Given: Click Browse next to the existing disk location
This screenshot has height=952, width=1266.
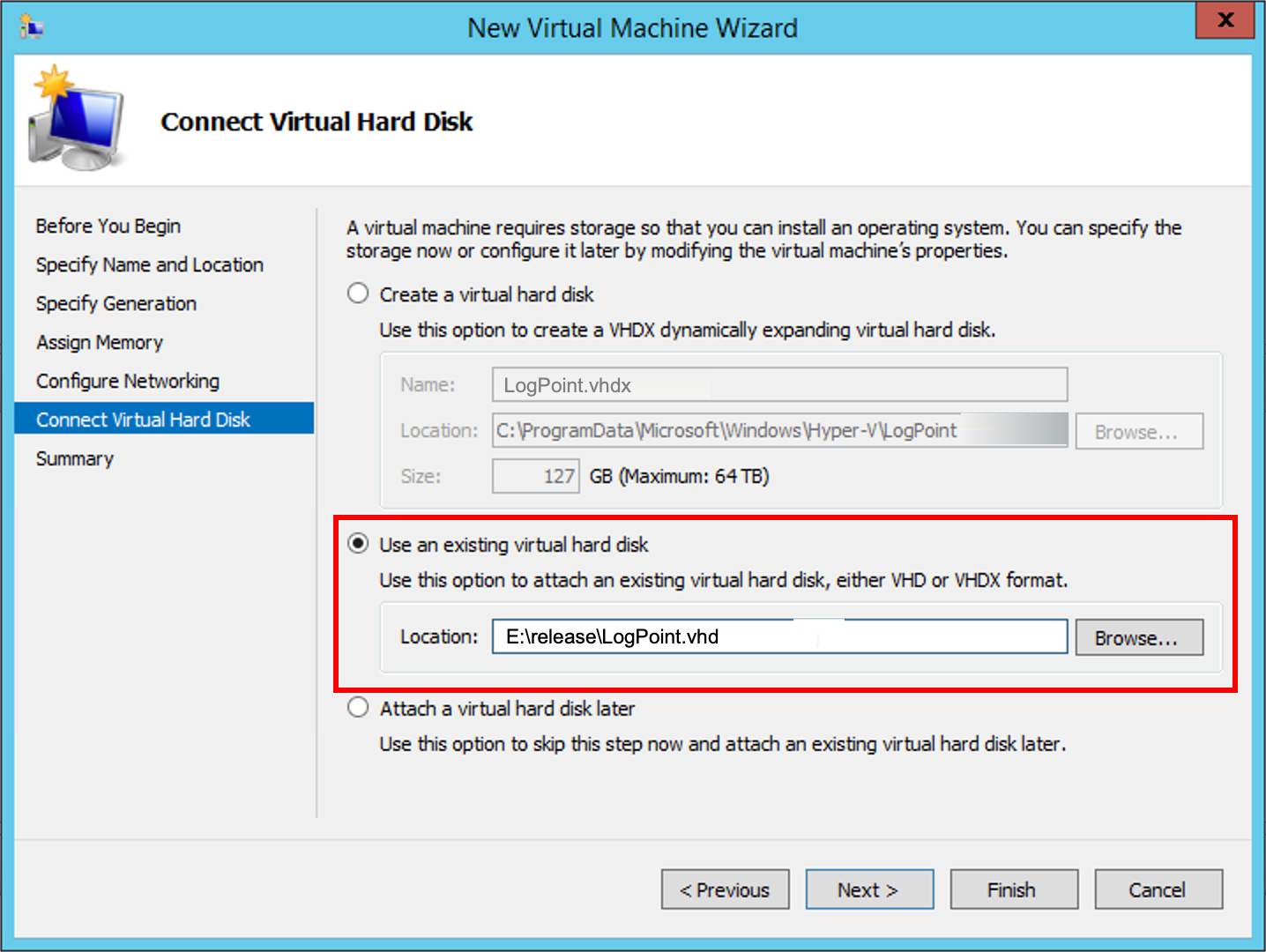Looking at the screenshot, I should [x=1138, y=637].
